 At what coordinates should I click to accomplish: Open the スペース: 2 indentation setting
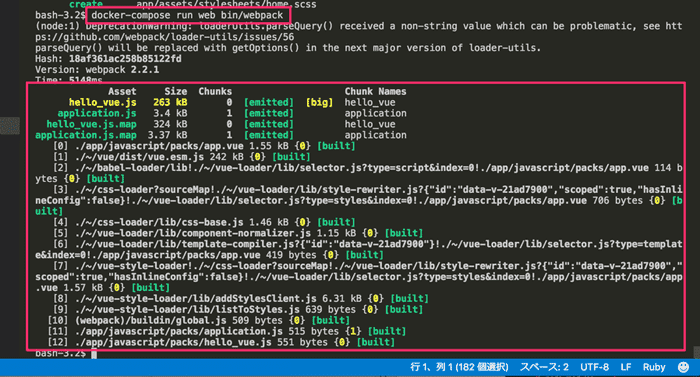point(544,367)
